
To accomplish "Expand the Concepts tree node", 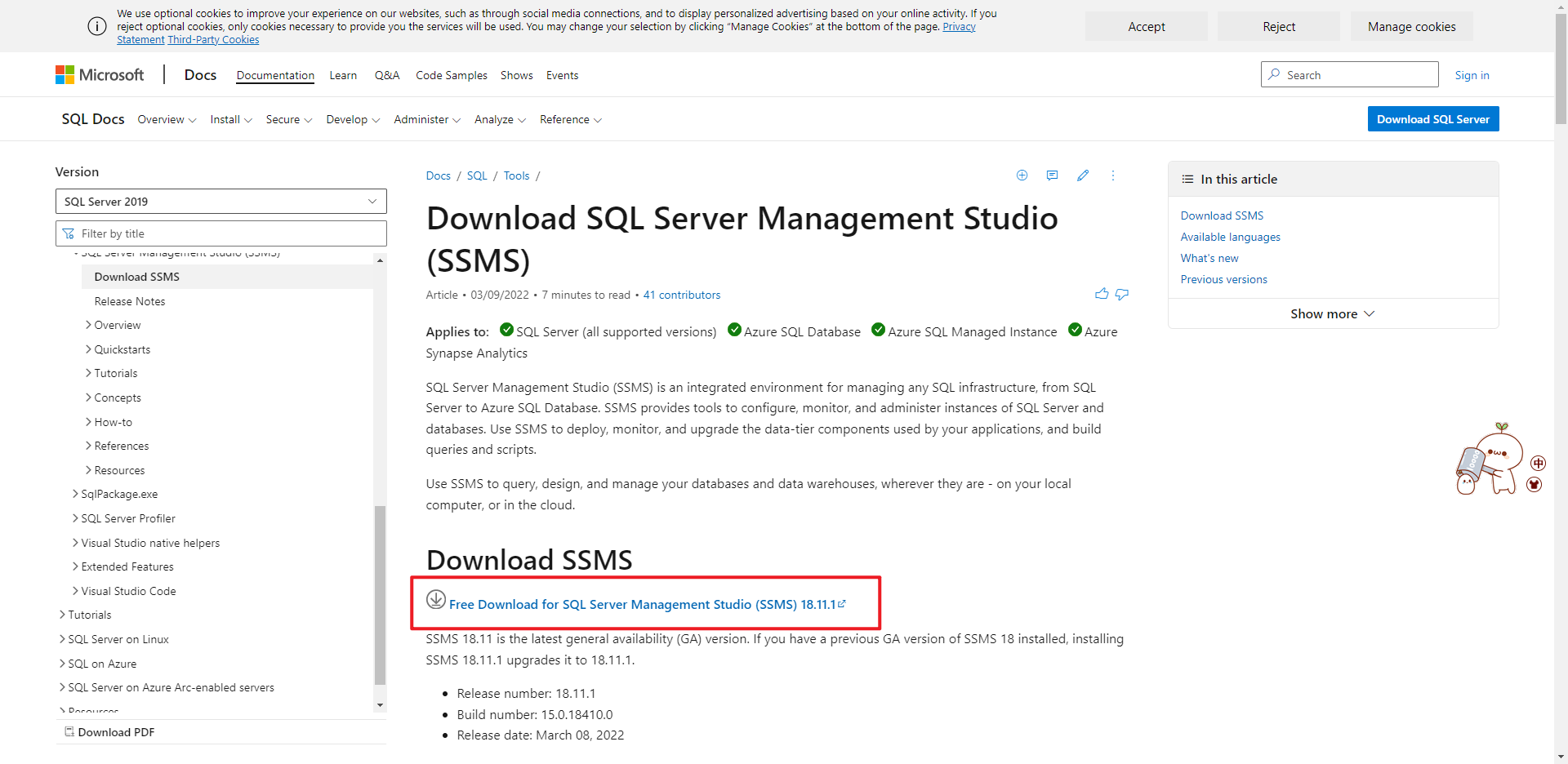I will tap(88, 398).
